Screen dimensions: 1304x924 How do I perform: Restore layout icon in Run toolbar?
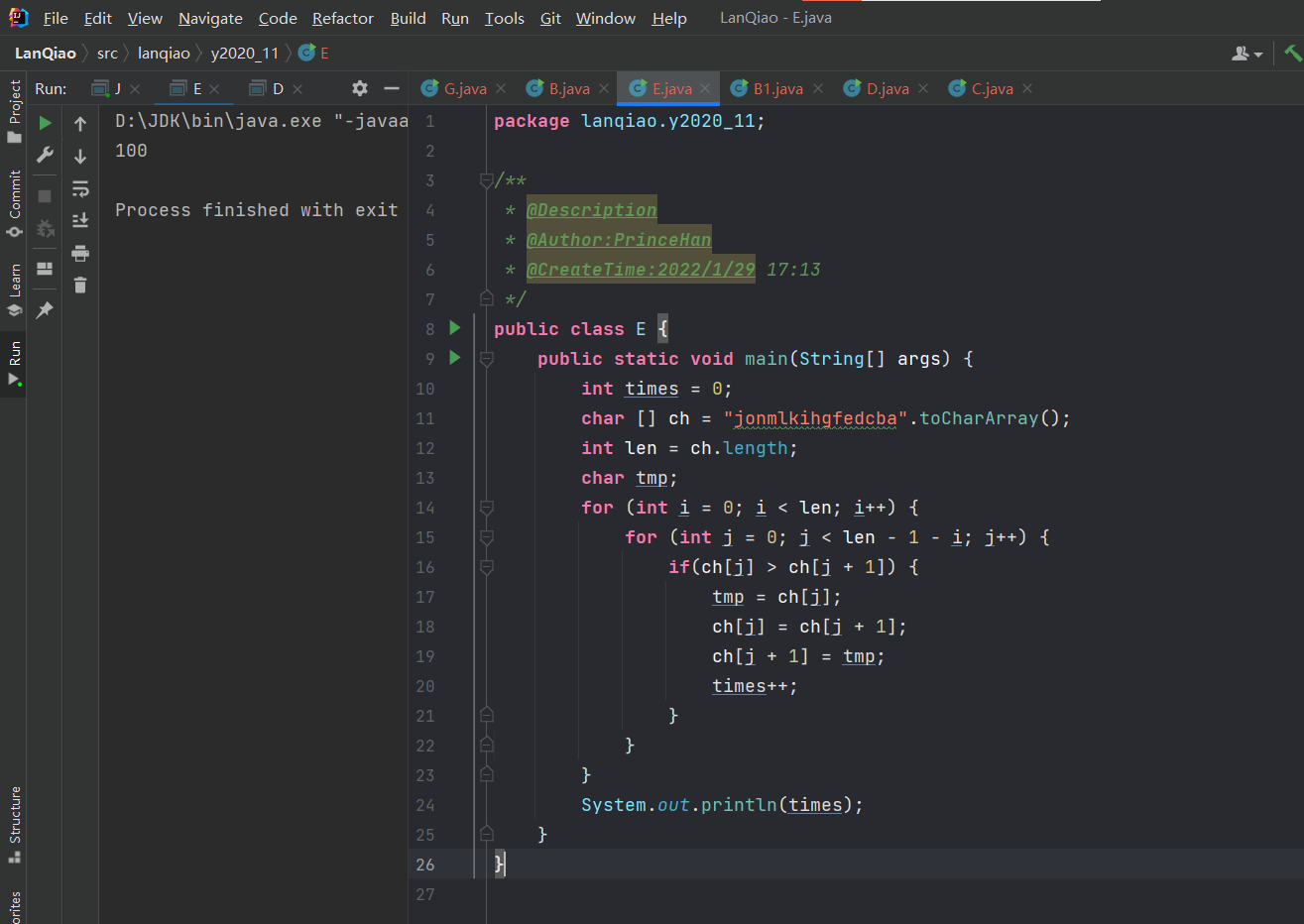coord(45,269)
